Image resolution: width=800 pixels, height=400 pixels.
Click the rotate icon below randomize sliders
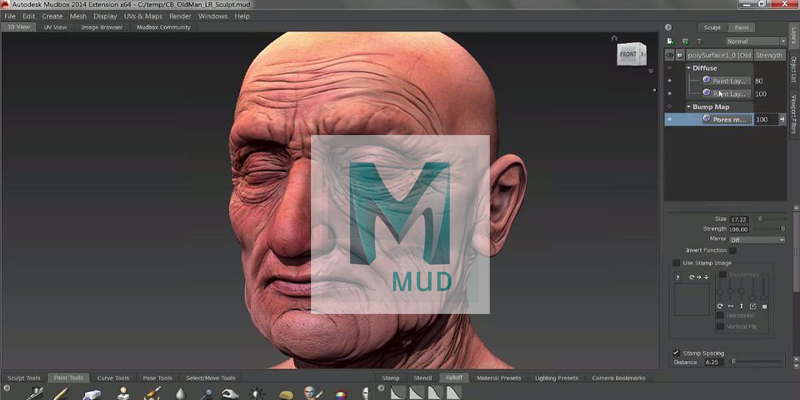point(720,306)
